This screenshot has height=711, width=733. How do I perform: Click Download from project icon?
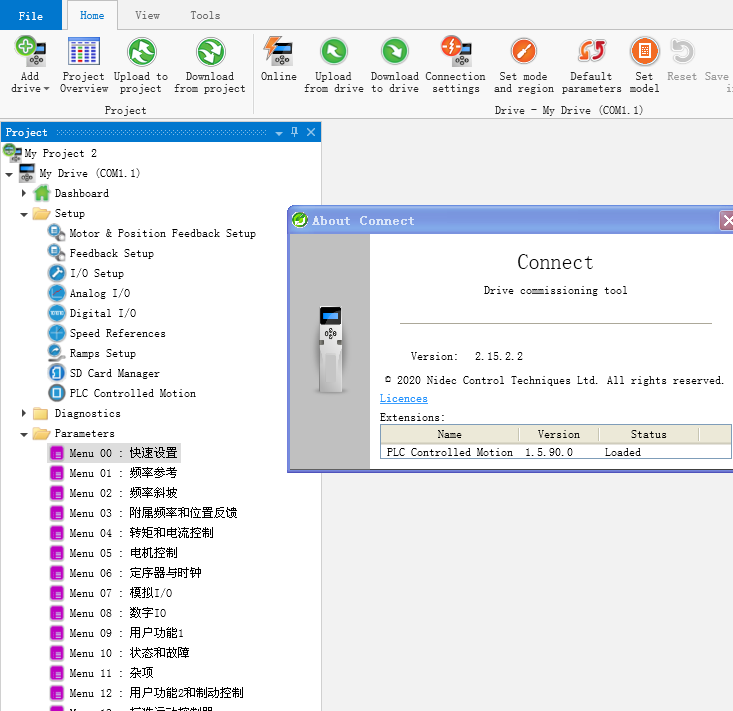point(210,52)
